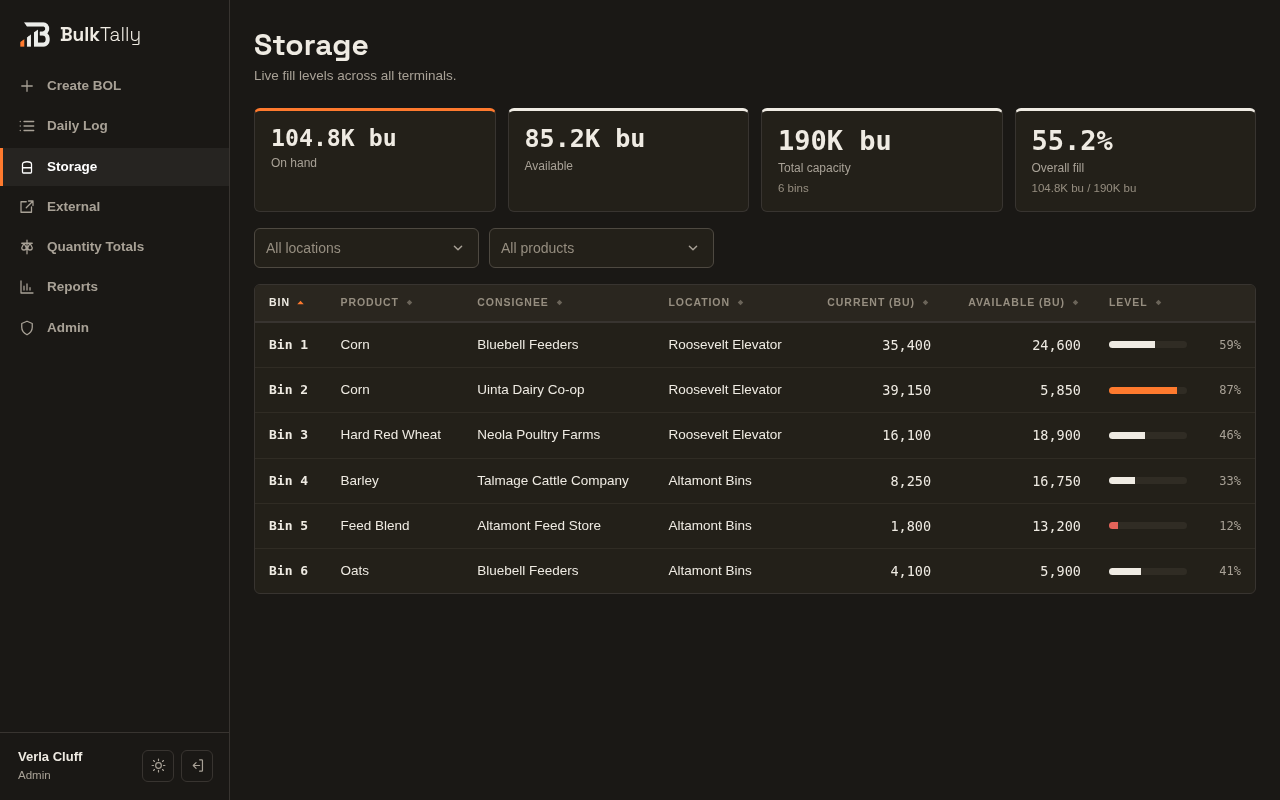The width and height of the screenshot is (1280, 800).
Task: Click the external-link icon beside External
Action: [27, 207]
